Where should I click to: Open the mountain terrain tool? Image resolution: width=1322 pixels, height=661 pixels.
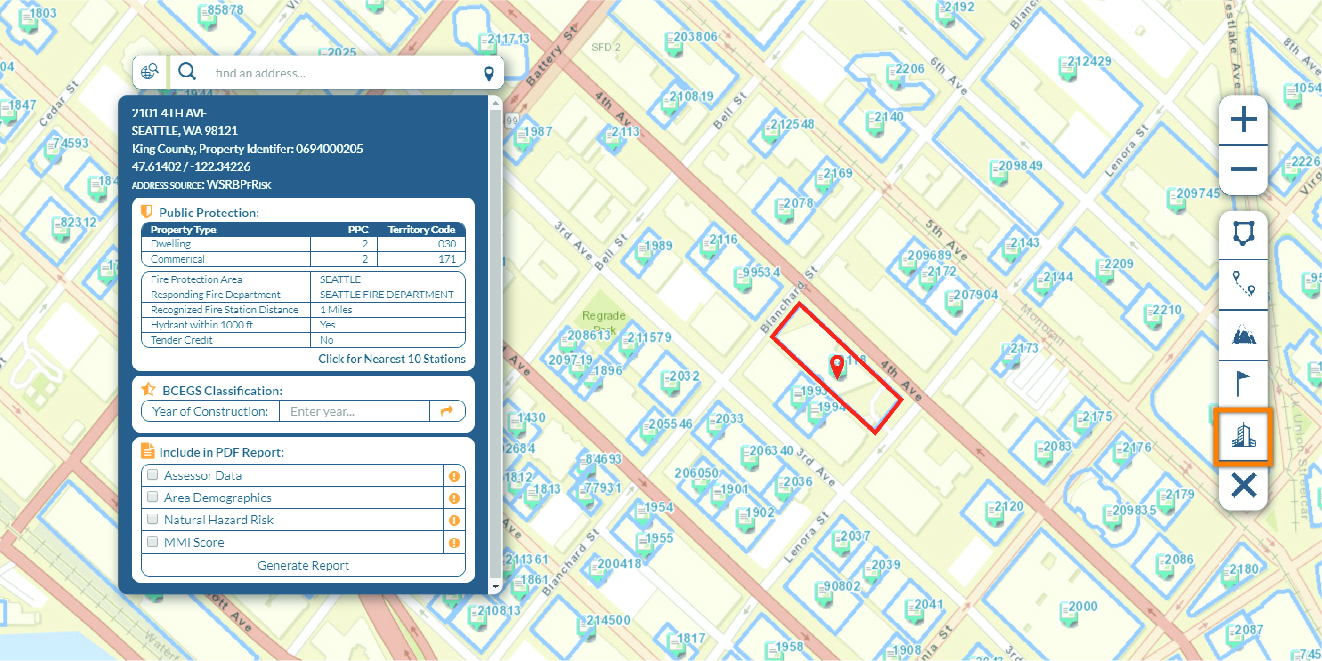click(x=1243, y=335)
